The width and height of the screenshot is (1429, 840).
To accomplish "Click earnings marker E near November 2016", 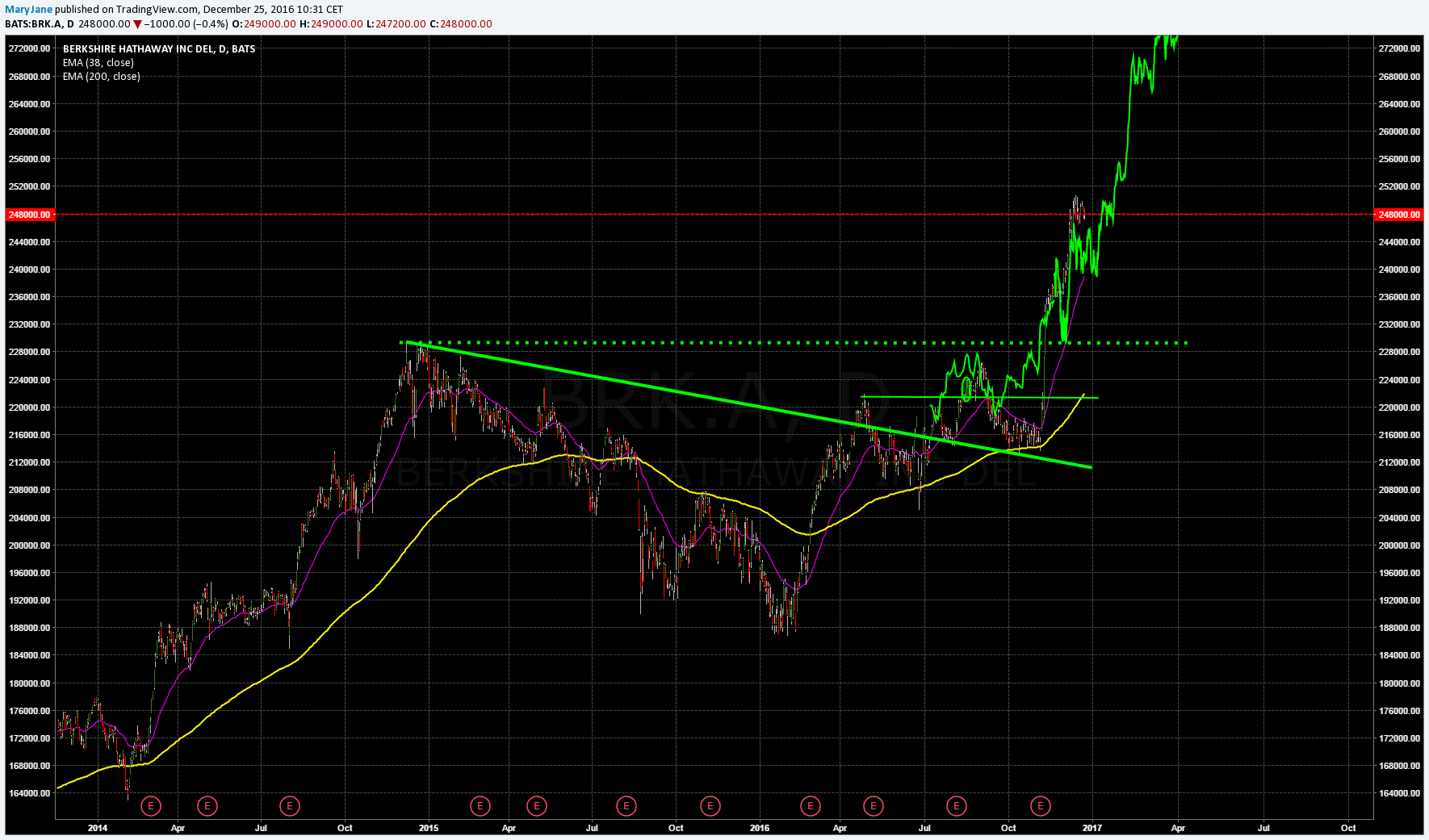I will click(1041, 805).
